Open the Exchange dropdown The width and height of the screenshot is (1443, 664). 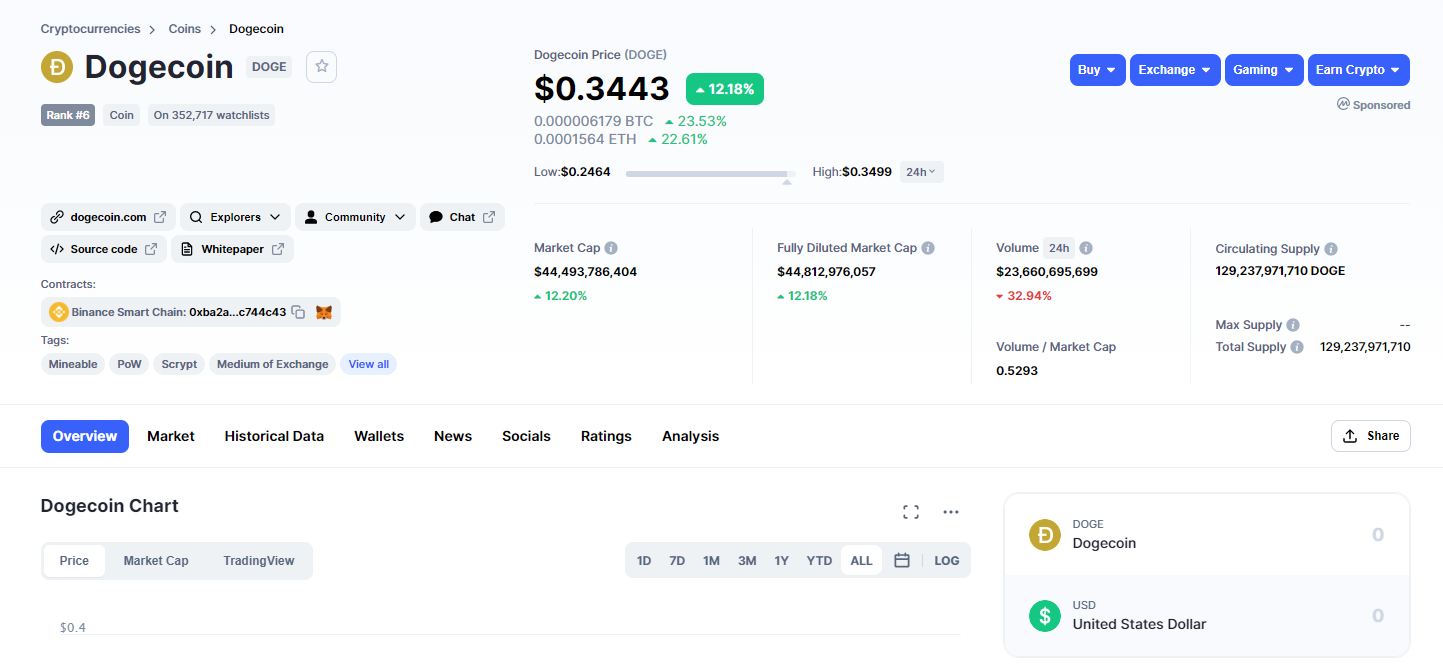(x=1175, y=70)
